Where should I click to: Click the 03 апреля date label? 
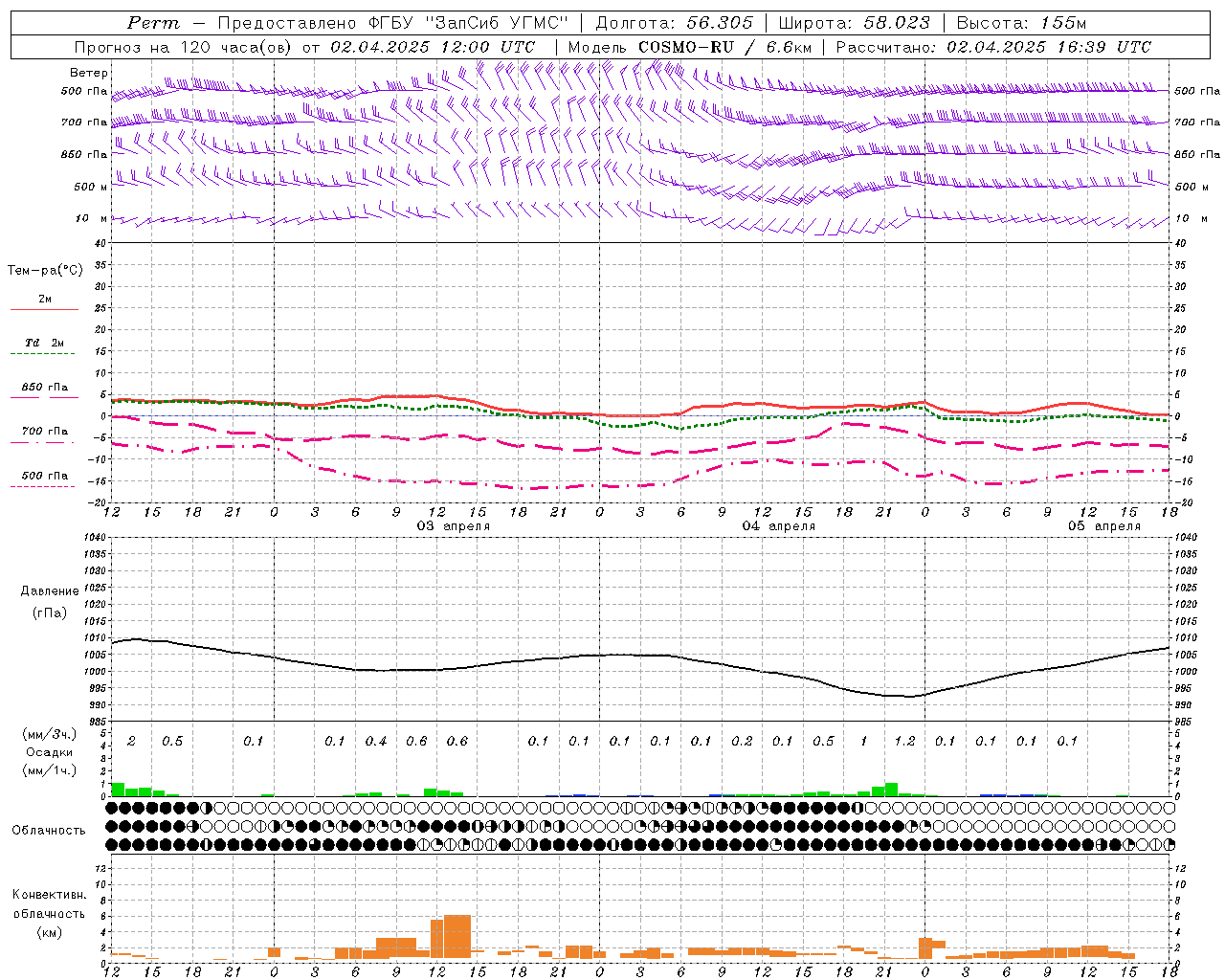click(x=454, y=526)
